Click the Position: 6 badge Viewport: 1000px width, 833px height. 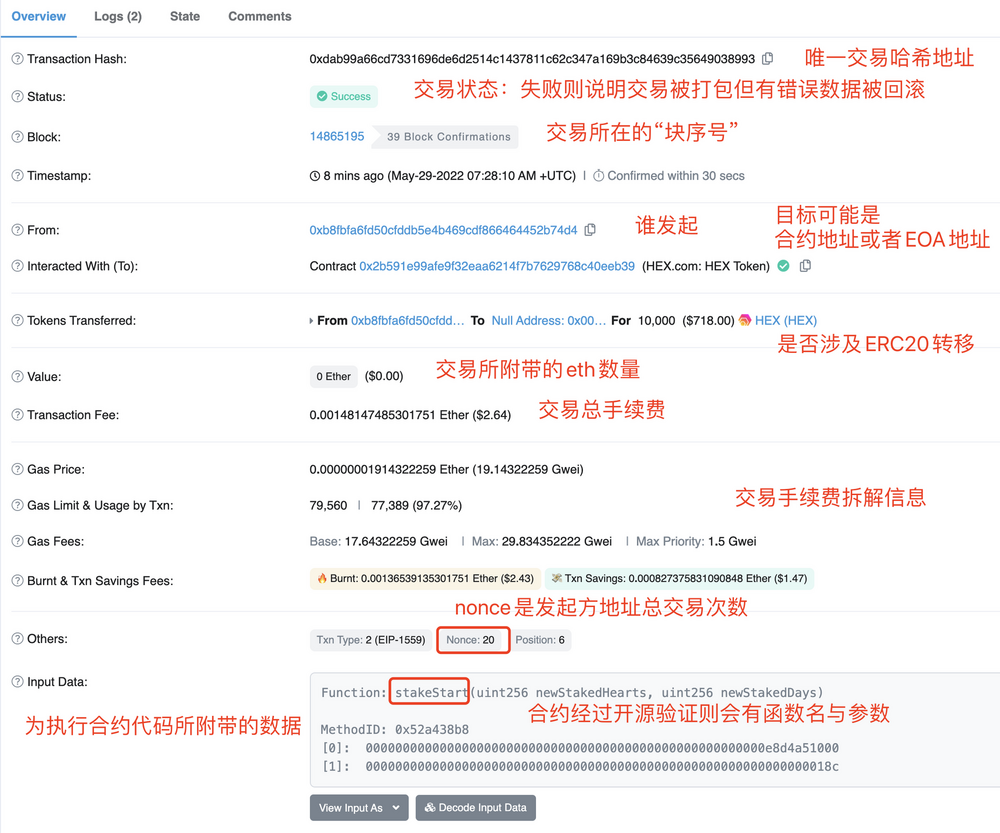click(540, 640)
